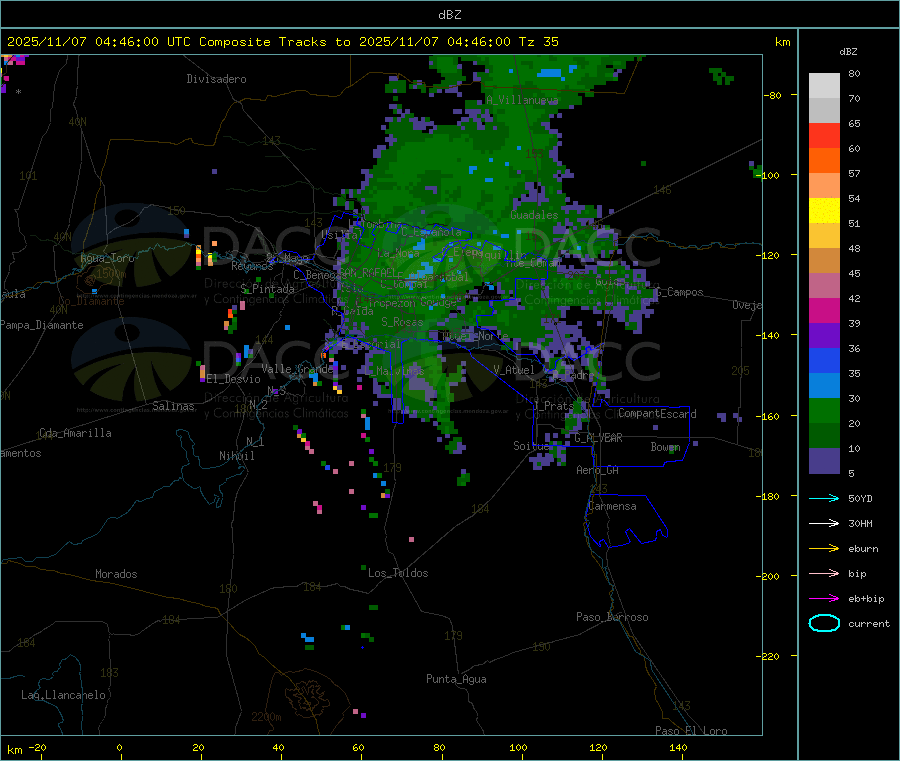This screenshot has height=761, width=900.
Task: Click the cyan 'current' ellipse legend symbol
Action: [824, 623]
